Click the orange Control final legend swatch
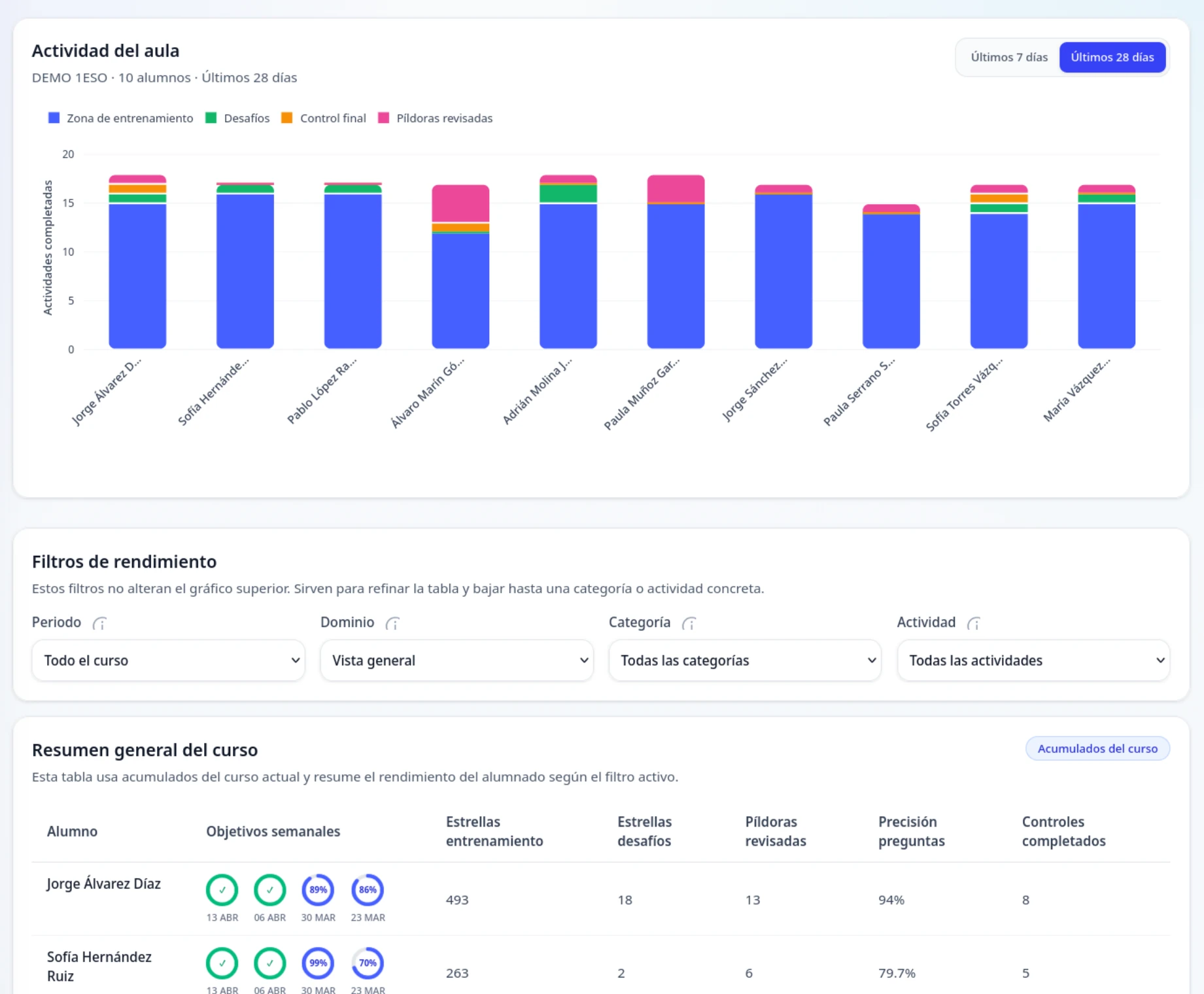The image size is (1204, 994). click(x=287, y=118)
